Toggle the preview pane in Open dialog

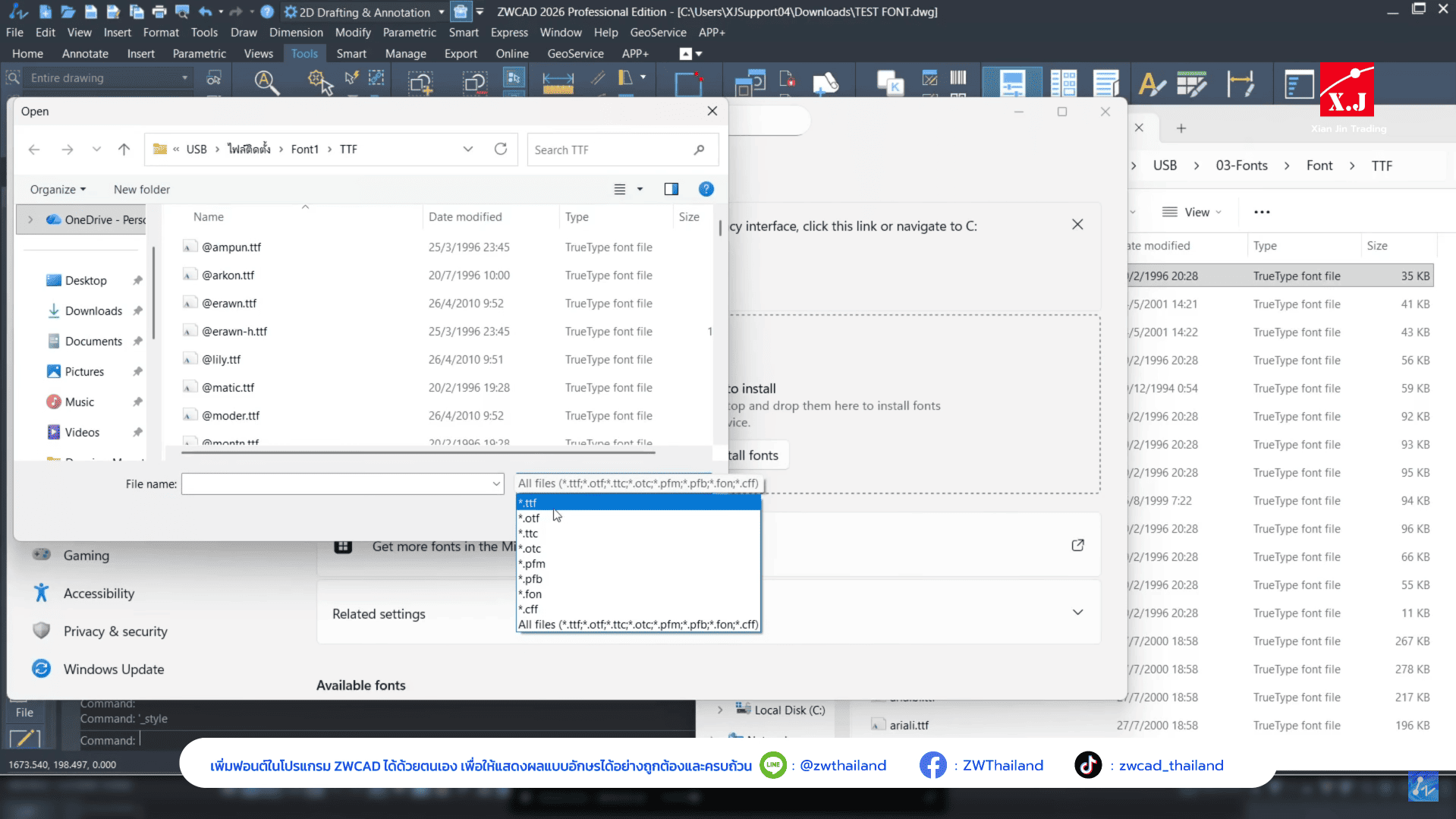pos(671,189)
